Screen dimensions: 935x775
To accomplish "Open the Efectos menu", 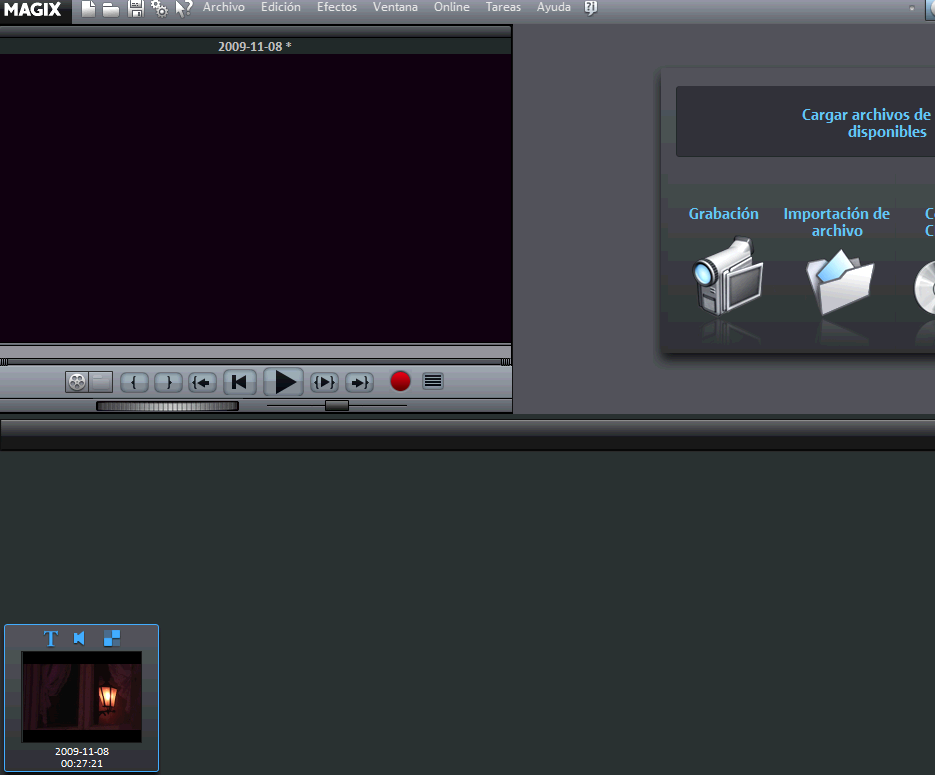I will pyautogui.click(x=336, y=7).
